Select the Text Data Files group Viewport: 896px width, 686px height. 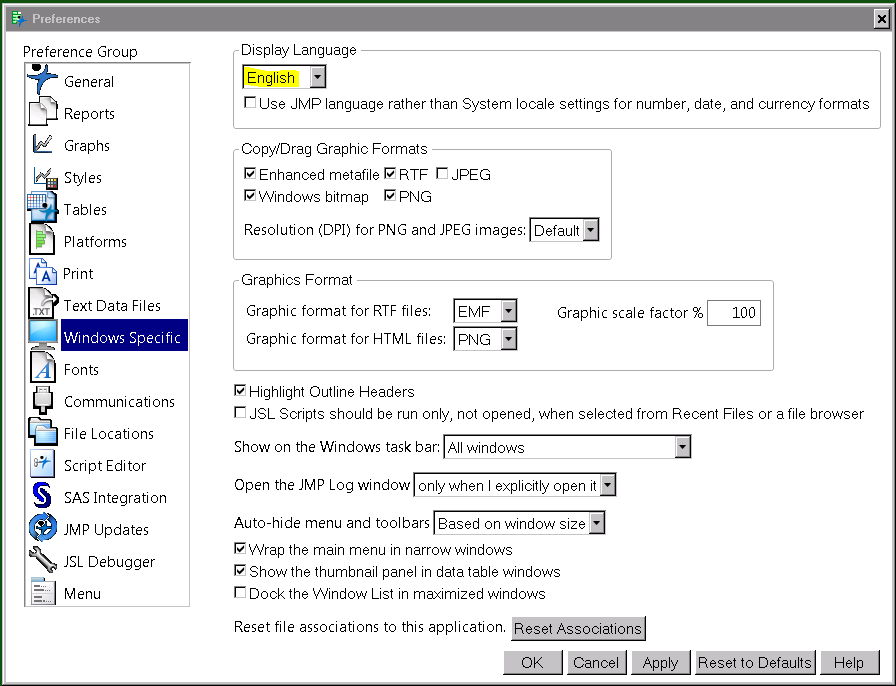(112, 306)
